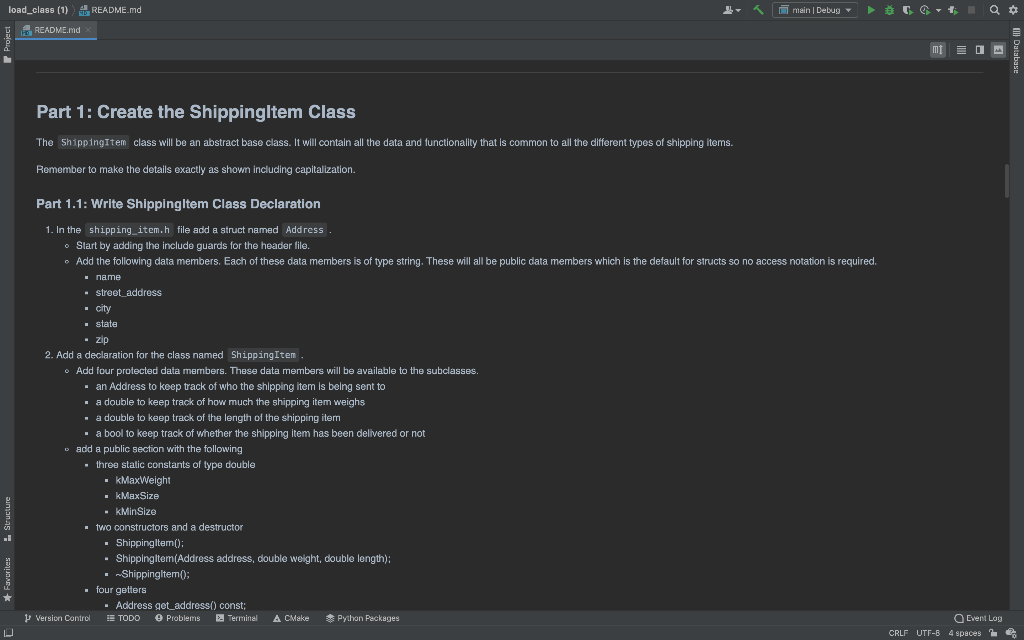Viewport: 1024px width, 640px height.
Task: Show preview only view
Action: [998, 50]
